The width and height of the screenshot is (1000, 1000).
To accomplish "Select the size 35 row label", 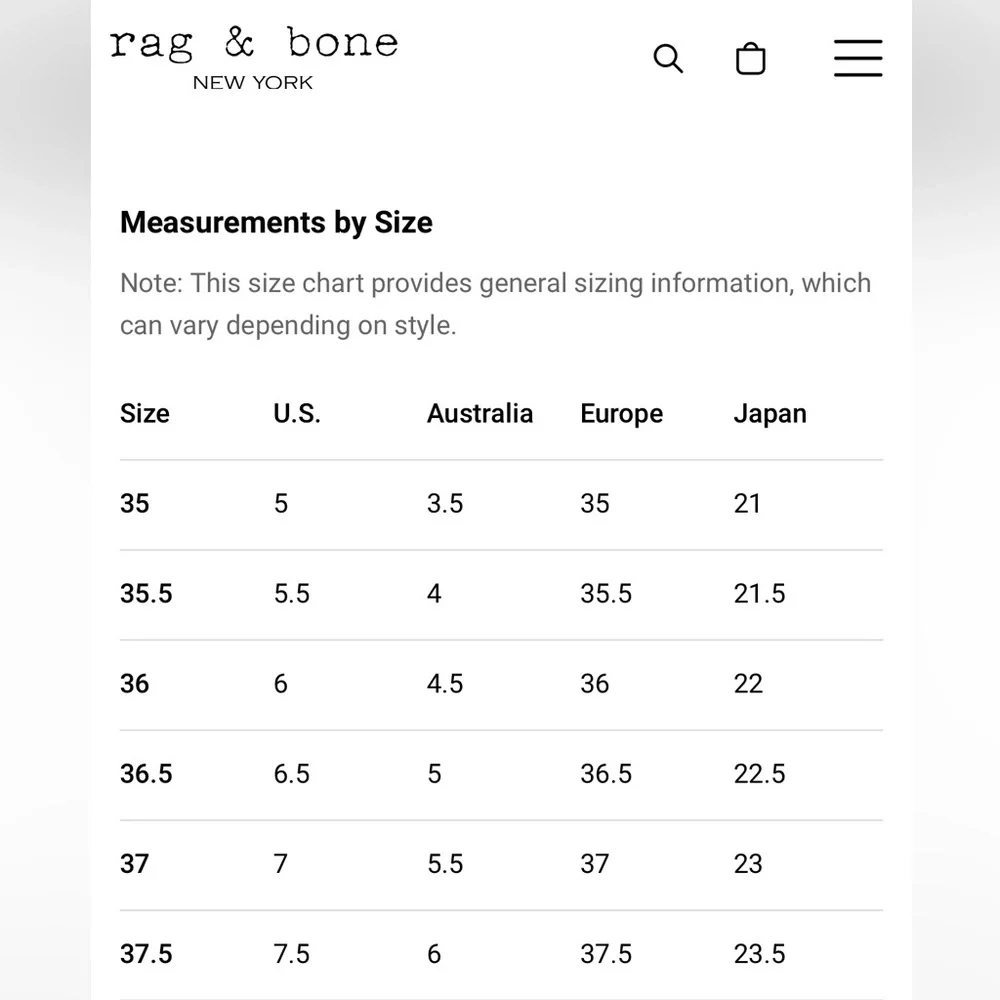I will coord(135,504).
